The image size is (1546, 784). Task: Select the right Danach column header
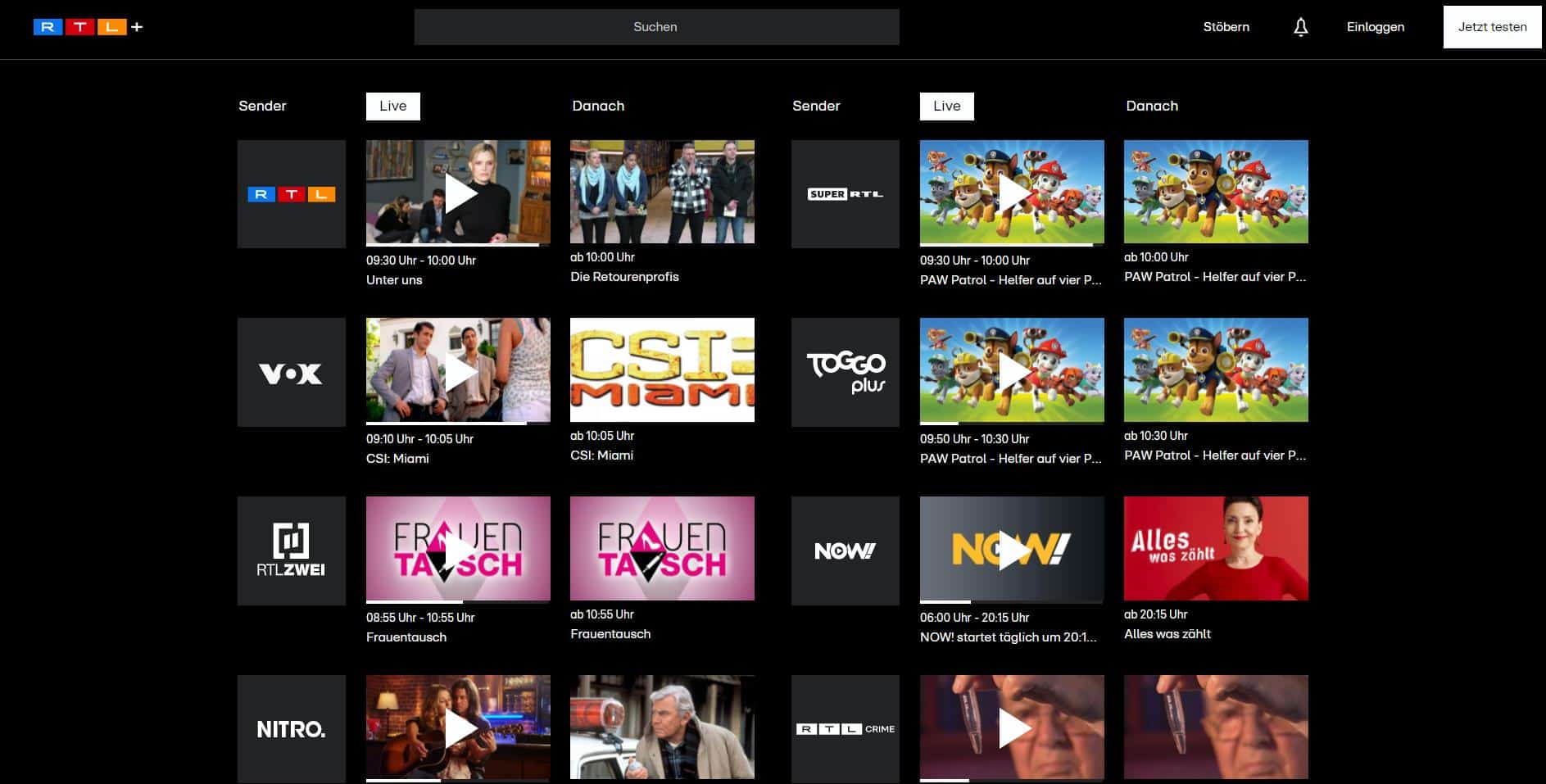(x=1152, y=106)
